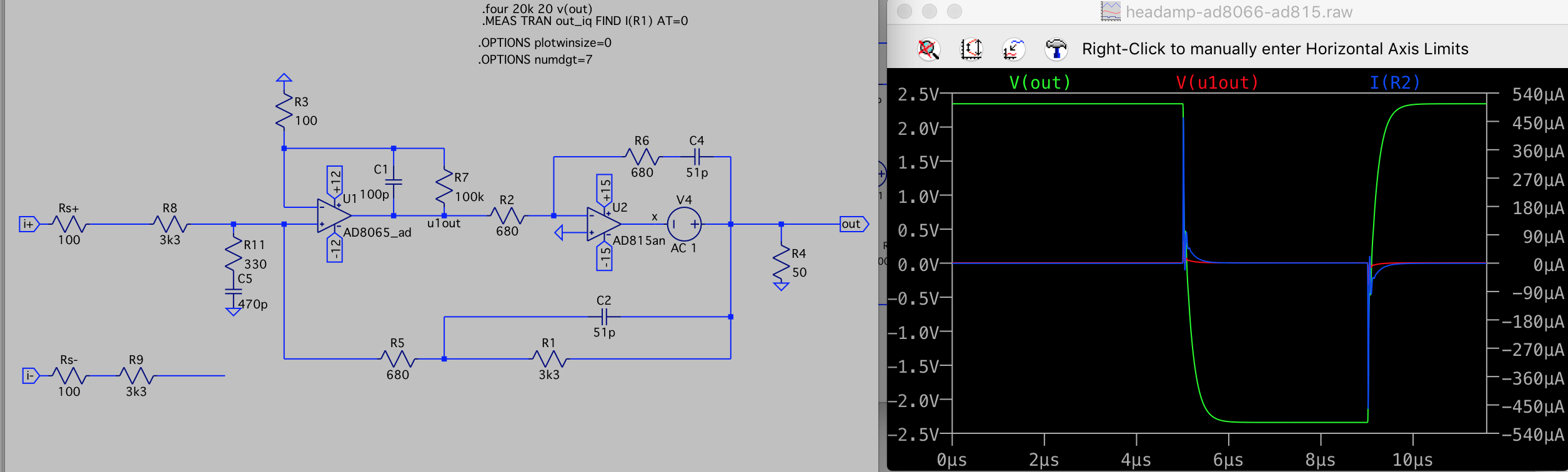Image resolution: width=1568 pixels, height=472 pixels.
Task: Click the common node arrow above R3
Action: pos(284,78)
